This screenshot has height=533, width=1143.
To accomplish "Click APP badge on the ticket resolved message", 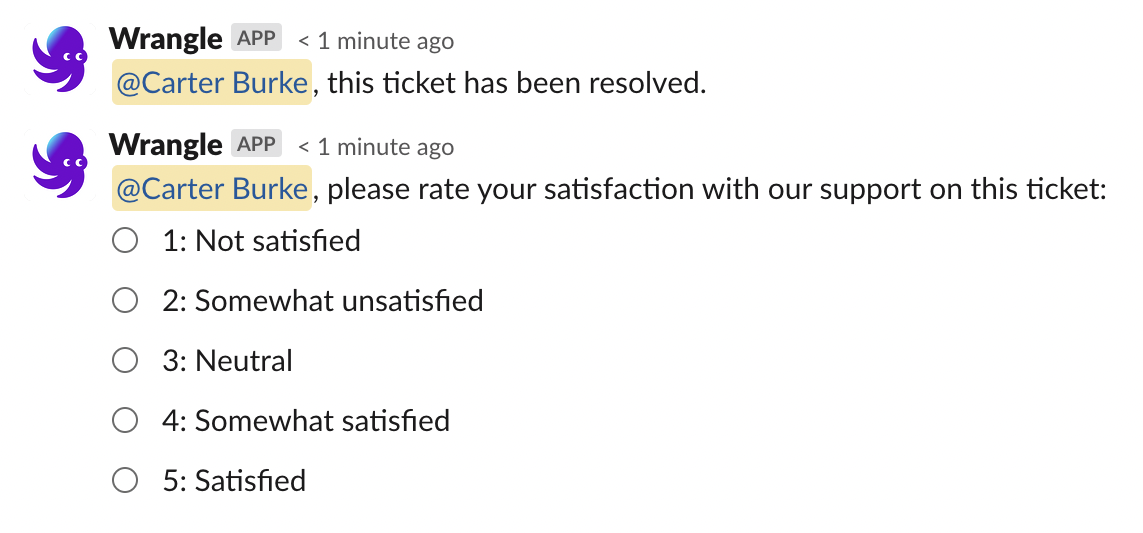I will [x=257, y=39].
